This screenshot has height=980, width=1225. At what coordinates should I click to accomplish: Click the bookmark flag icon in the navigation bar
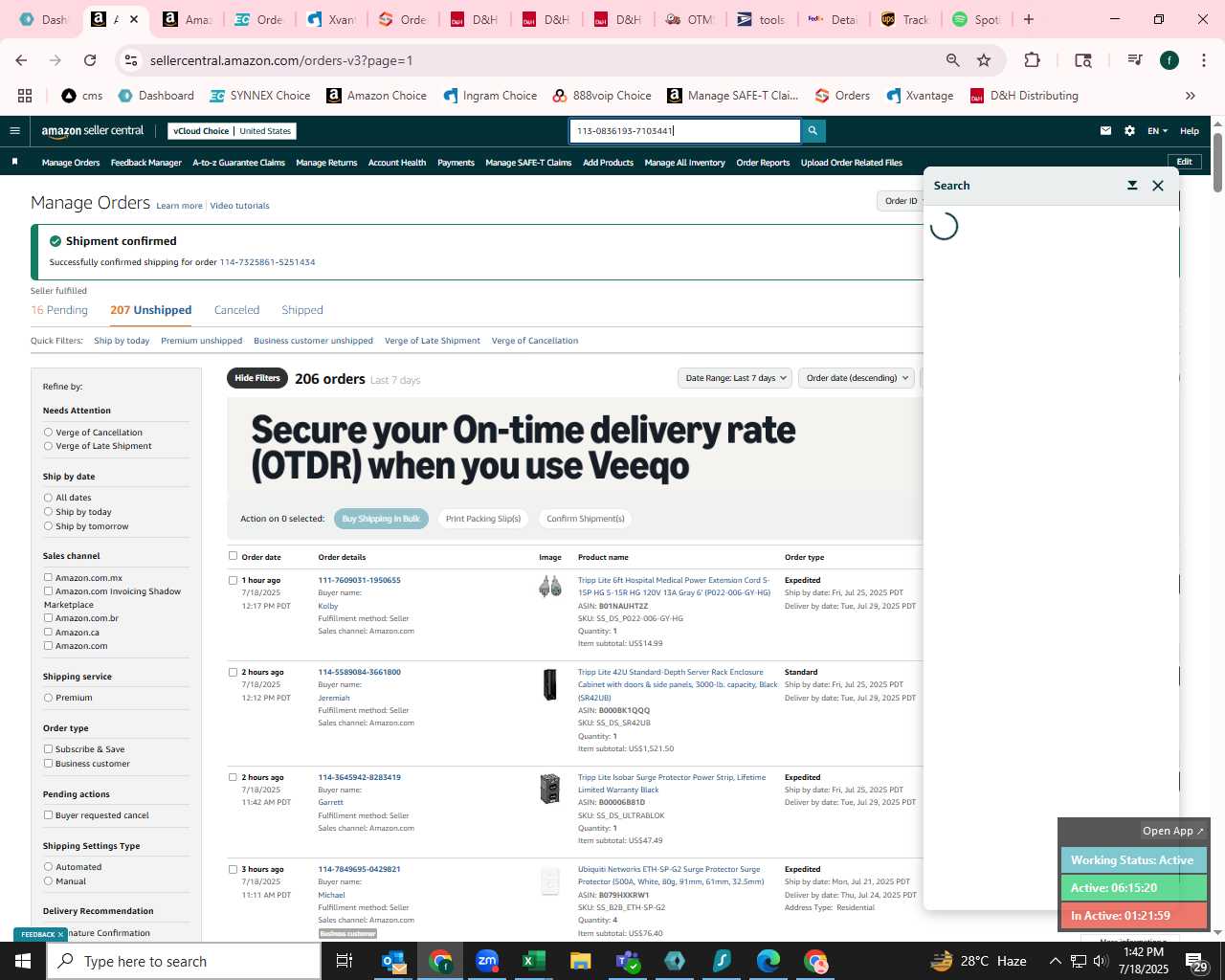pyautogui.click(x=14, y=162)
